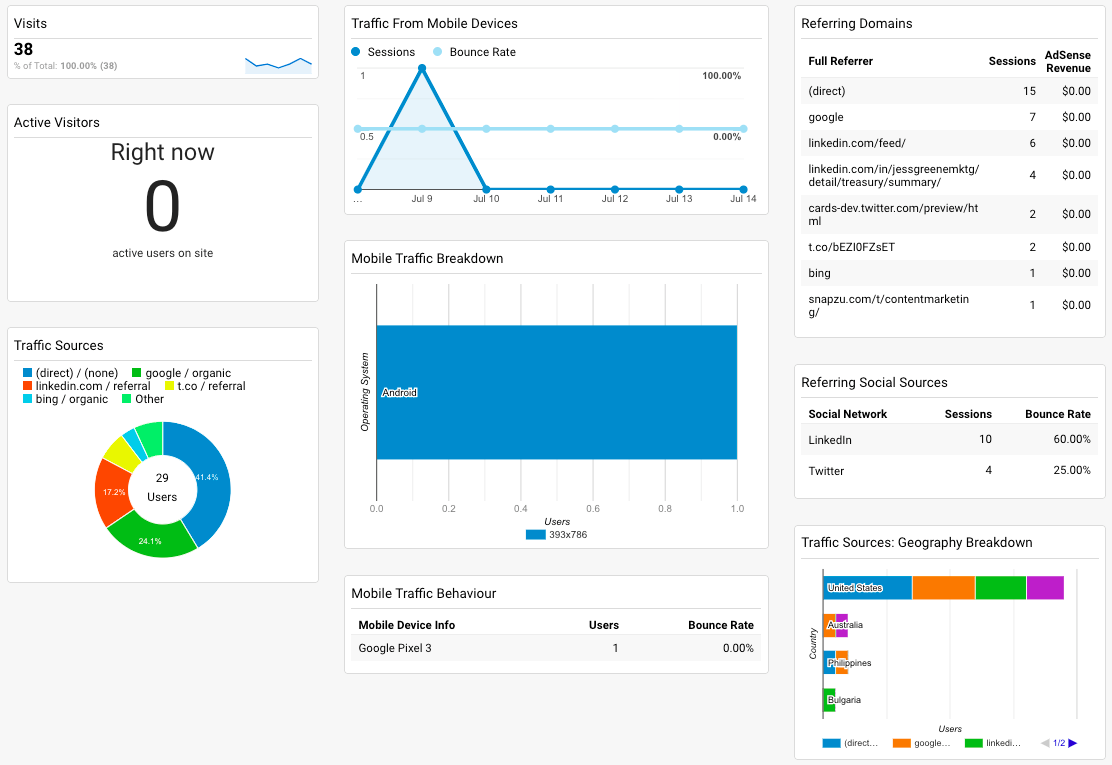Click the Bounce Rate legend dot
The height and width of the screenshot is (765, 1112).
point(438,52)
